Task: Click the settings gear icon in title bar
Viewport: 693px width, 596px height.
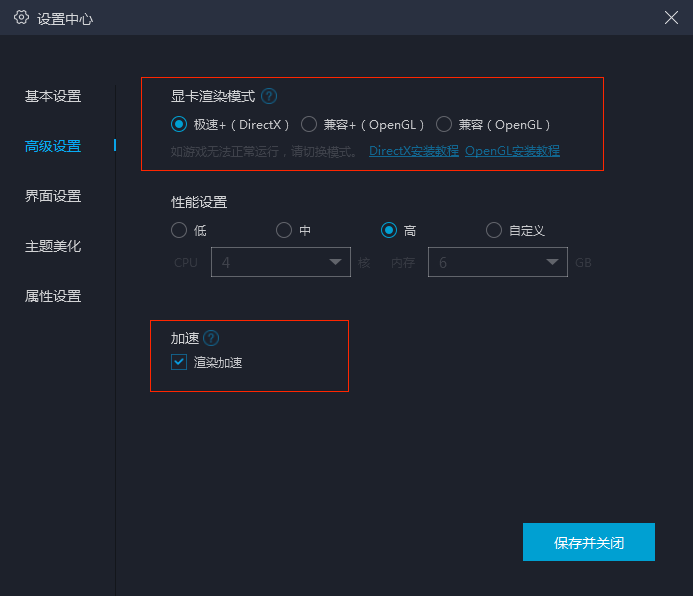Action: (21, 17)
